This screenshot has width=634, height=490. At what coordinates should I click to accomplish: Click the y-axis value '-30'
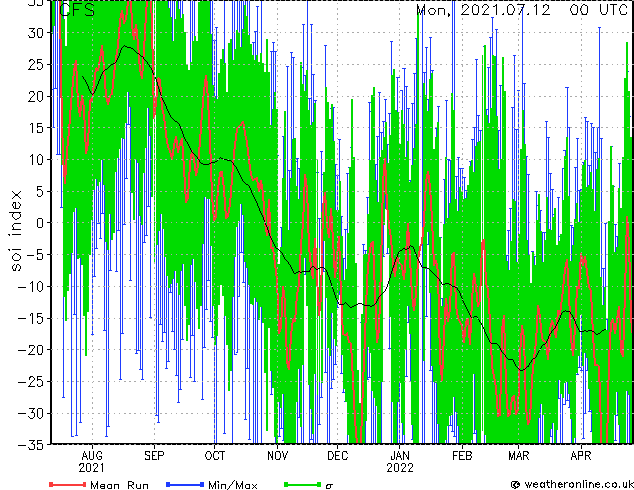(x=31, y=413)
